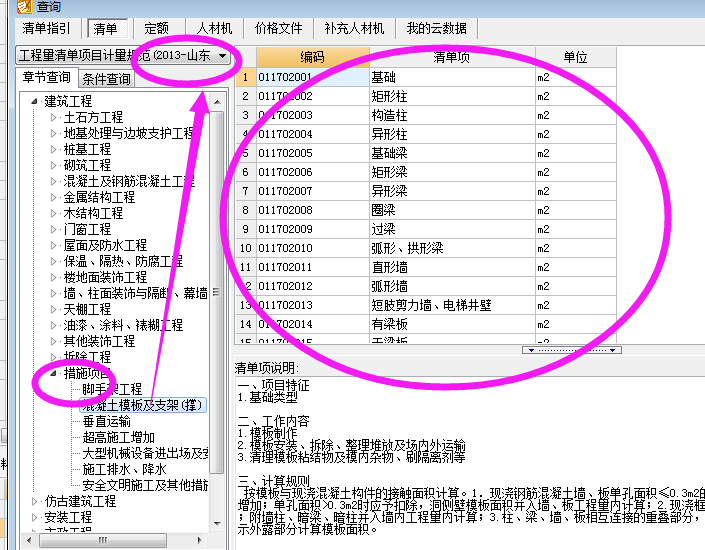Select the 过梁 row
Image resolution: width=705 pixels, height=550 pixels.
pos(426,229)
